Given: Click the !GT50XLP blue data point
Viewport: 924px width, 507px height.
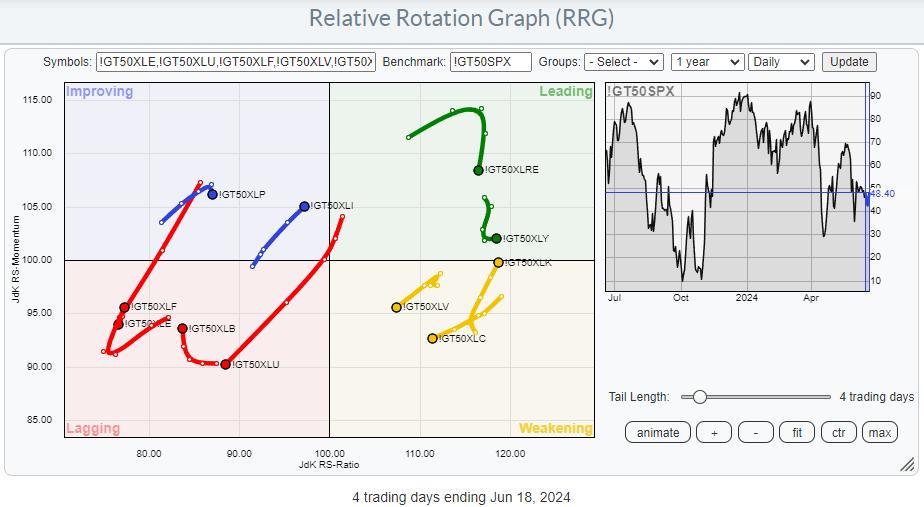Looking at the screenshot, I should pos(212,194).
